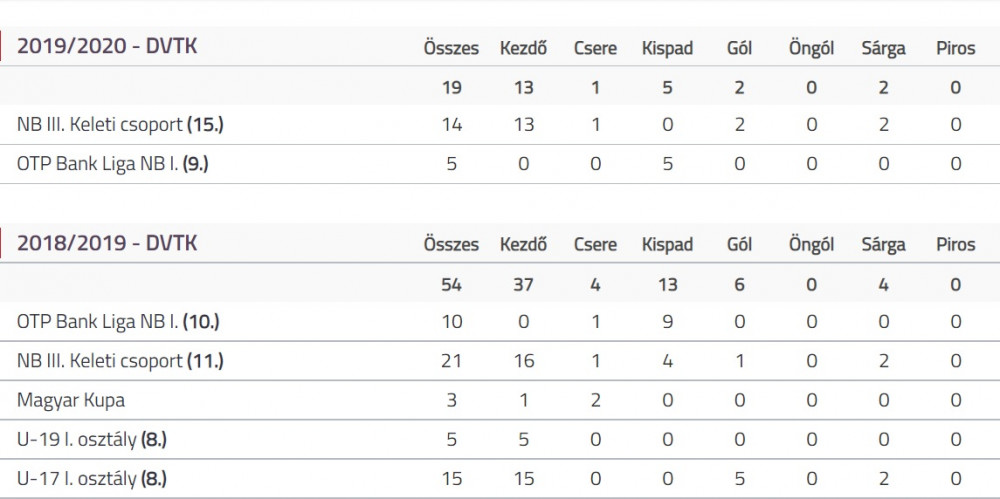Click Sárga column header in 2019/2020 table
The height and width of the screenshot is (499, 1000).
click(883, 48)
